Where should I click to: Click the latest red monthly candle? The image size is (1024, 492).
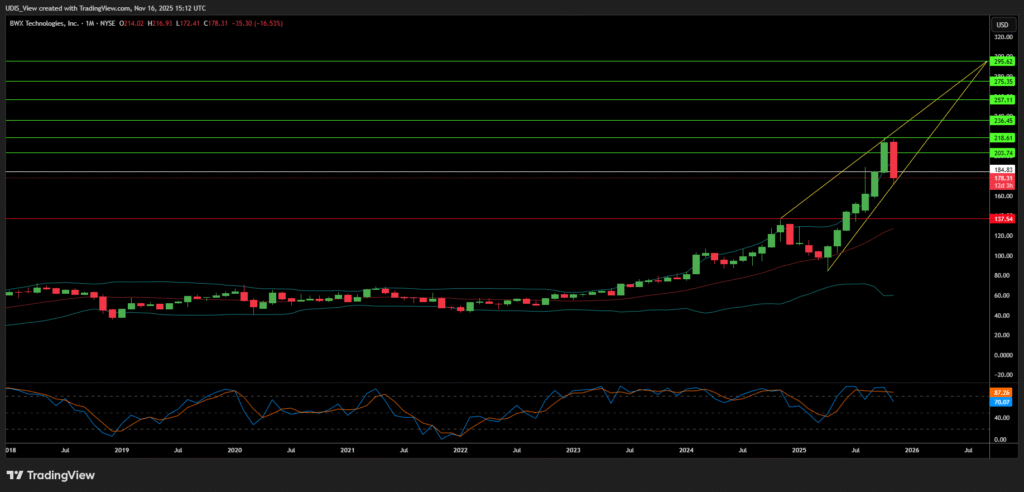point(894,160)
